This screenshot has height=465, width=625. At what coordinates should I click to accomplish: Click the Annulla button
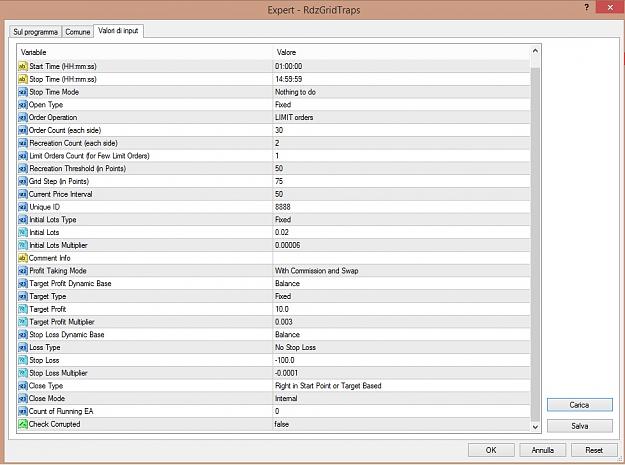[x=542, y=450]
